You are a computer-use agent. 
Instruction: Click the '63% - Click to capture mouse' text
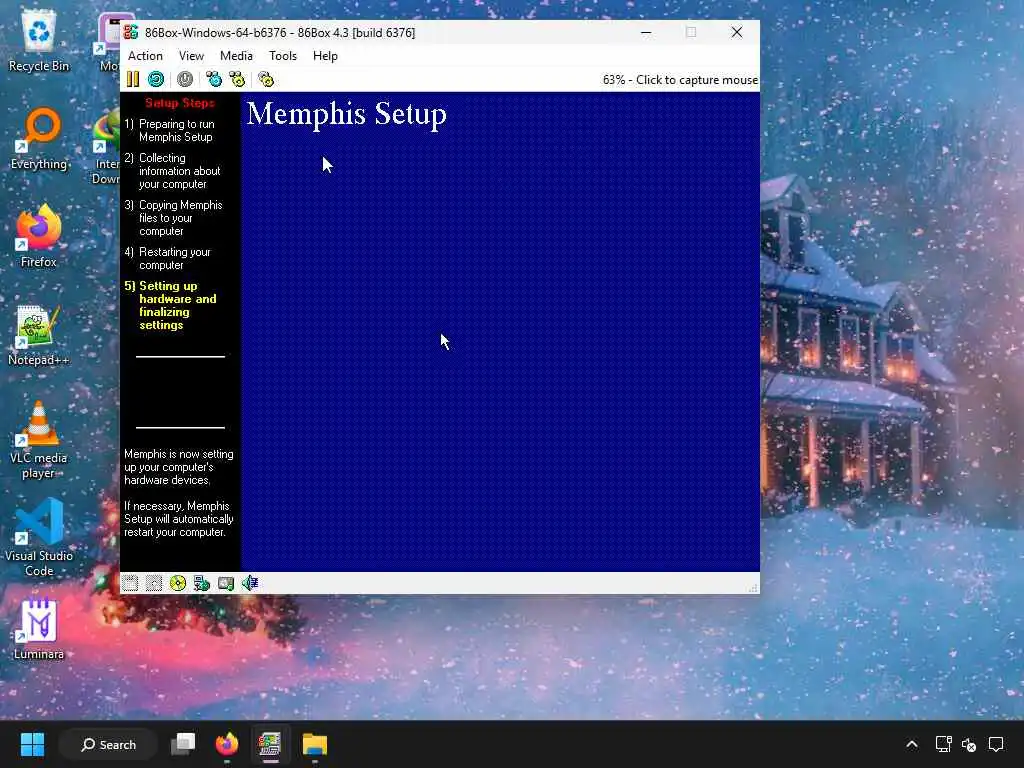[x=680, y=80]
